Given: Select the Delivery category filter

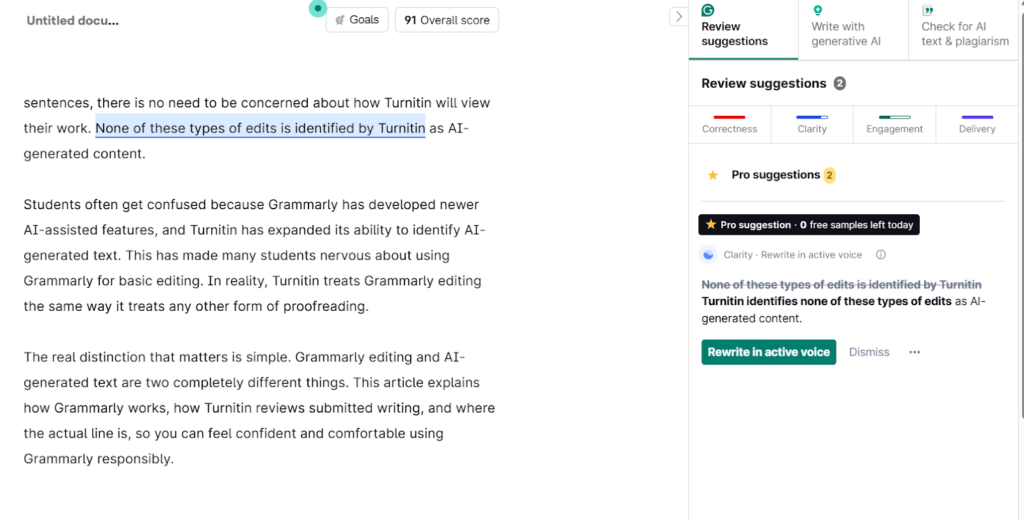Looking at the screenshot, I should [976, 124].
